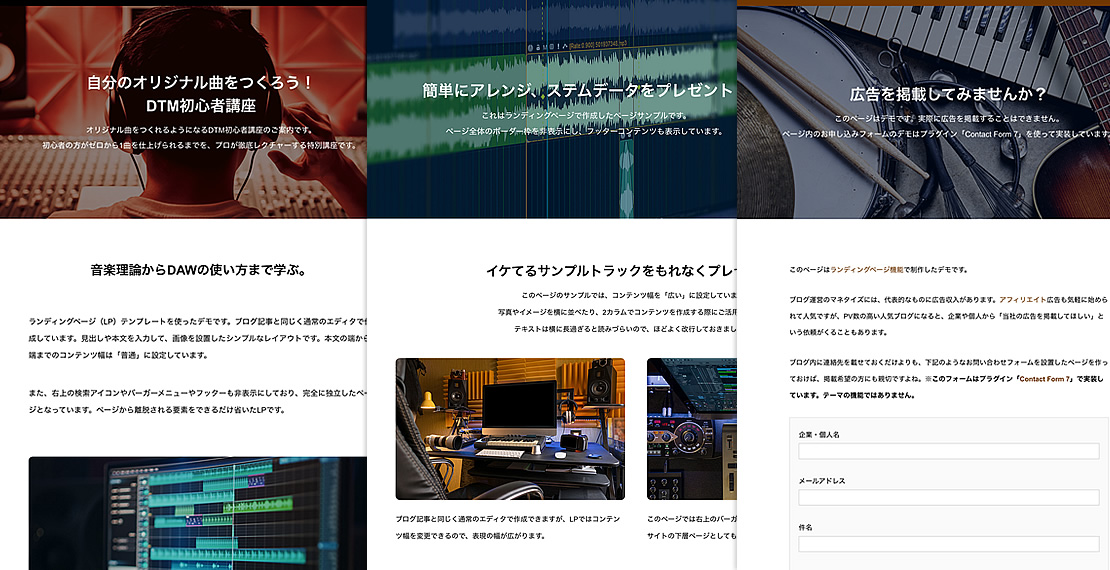Click the hero line 自分のオリジナル曲をつくろう！
Image resolution: width=1110 pixels, height=570 pixels.
(x=200, y=83)
